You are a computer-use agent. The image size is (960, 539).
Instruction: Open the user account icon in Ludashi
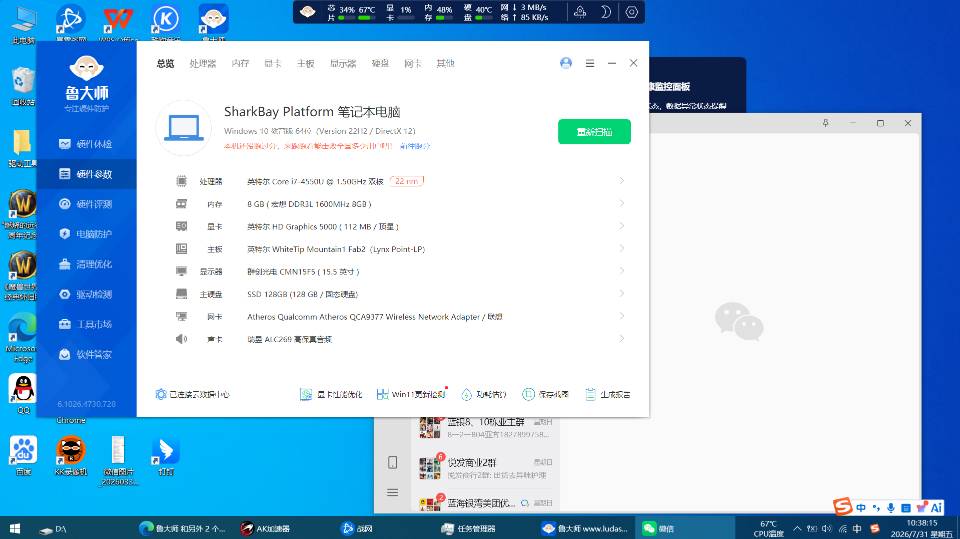pos(566,63)
